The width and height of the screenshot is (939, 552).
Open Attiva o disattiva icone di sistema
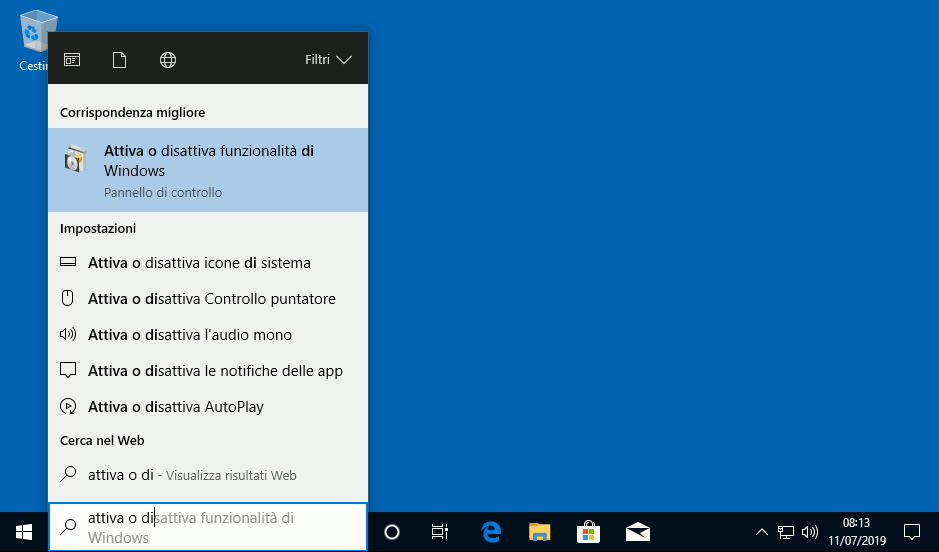(x=208, y=263)
